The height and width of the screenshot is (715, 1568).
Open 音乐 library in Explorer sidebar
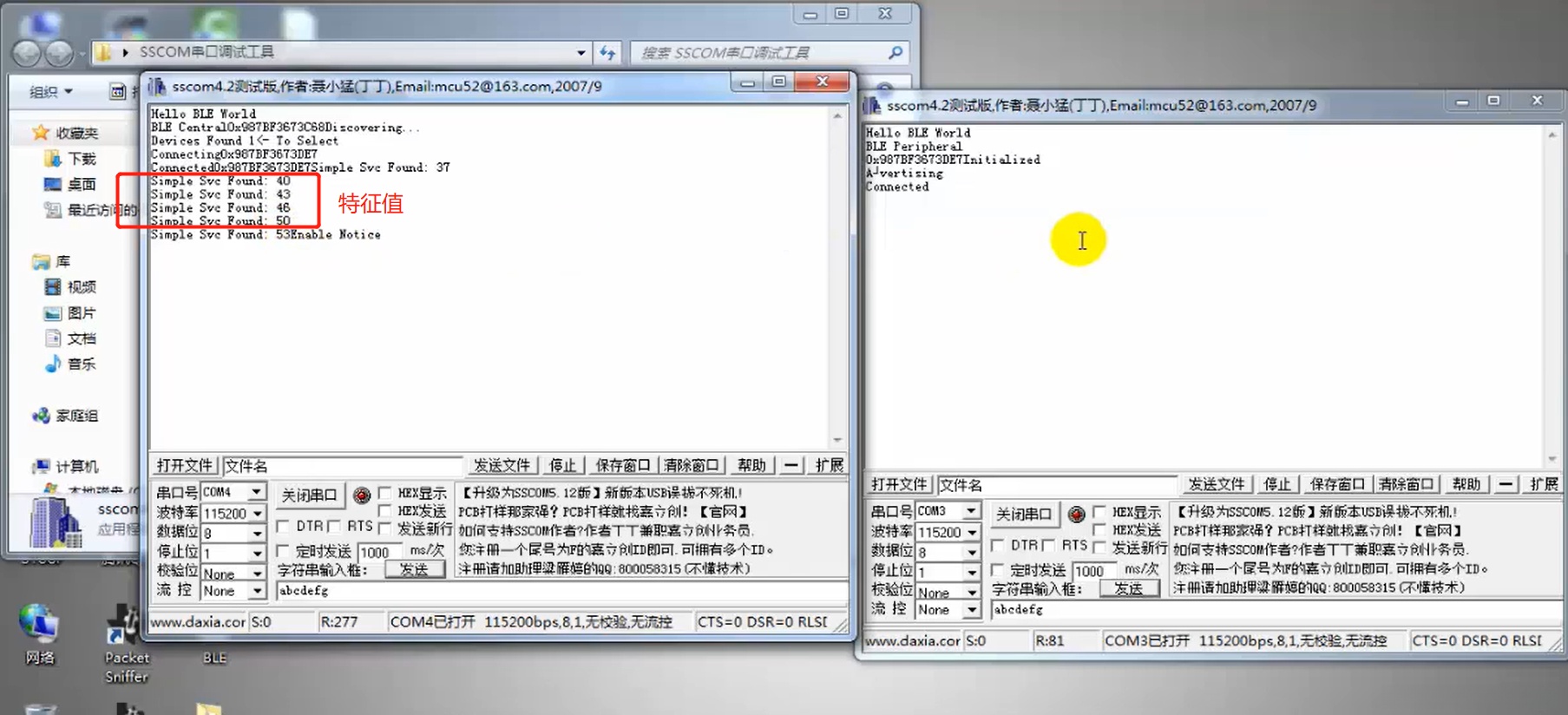(70, 364)
